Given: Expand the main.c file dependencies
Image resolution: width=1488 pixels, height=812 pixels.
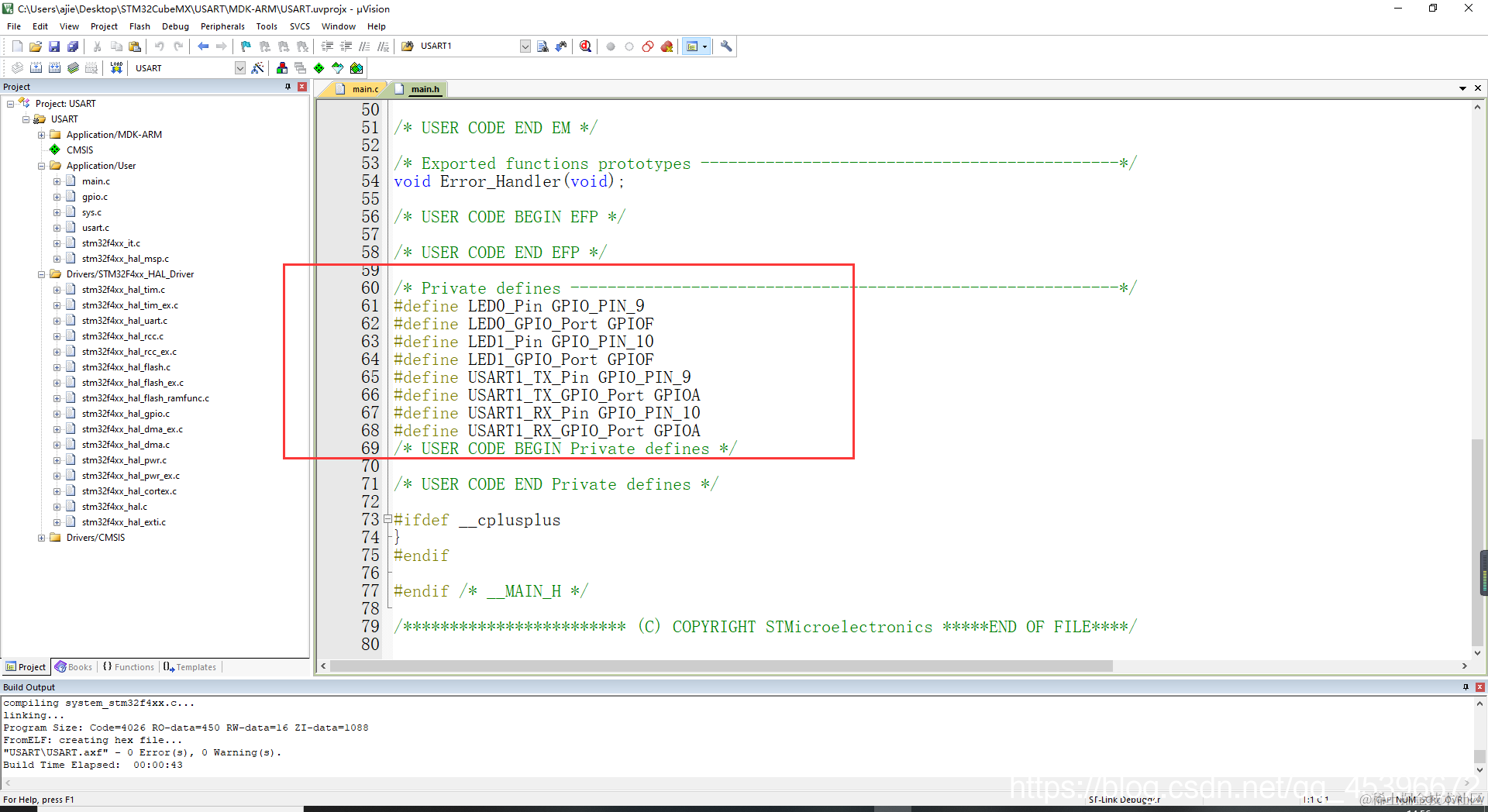Looking at the screenshot, I should pyautogui.click(x=57, y=181).
